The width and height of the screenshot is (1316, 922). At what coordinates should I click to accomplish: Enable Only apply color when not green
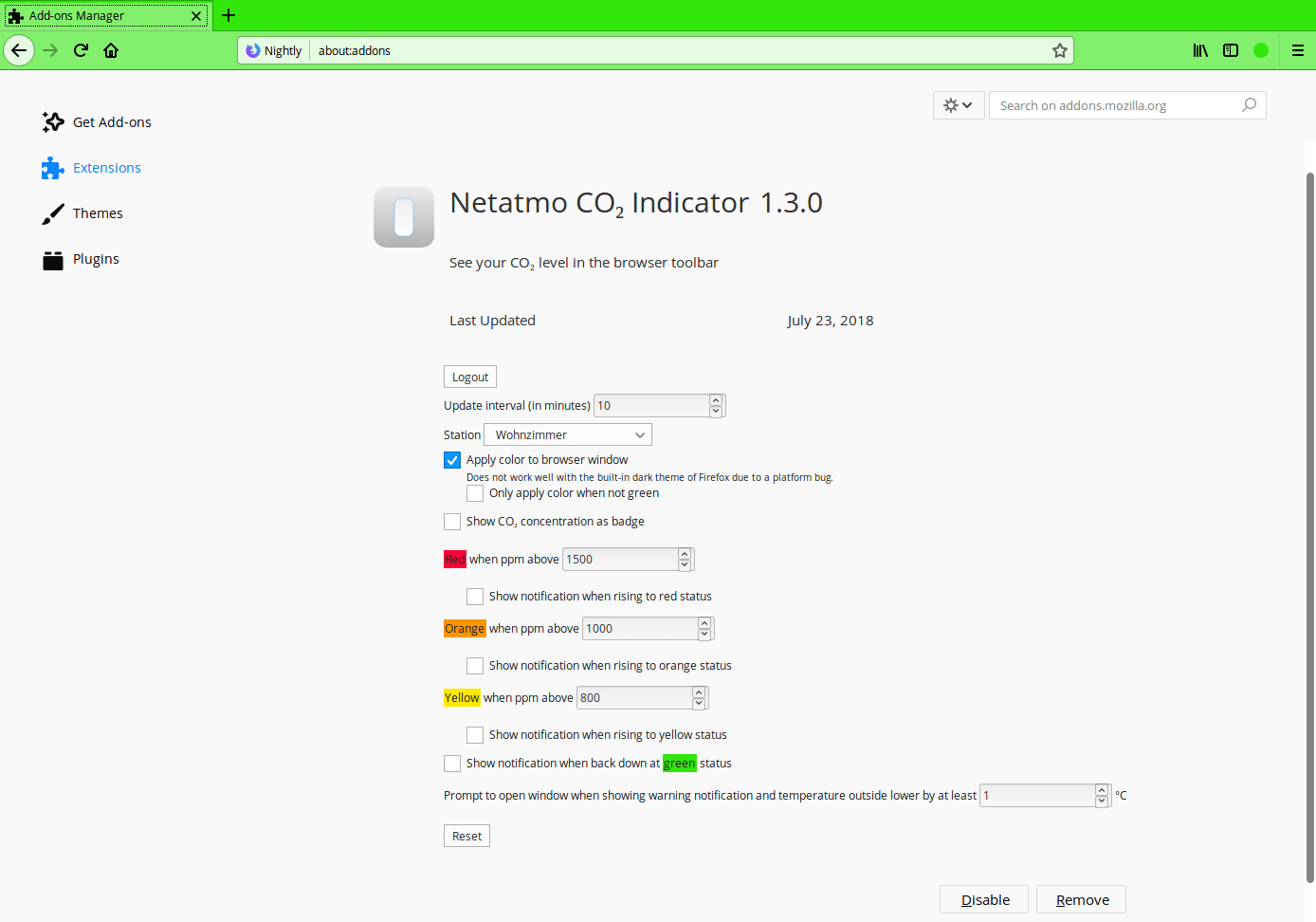tap(475, 493)
